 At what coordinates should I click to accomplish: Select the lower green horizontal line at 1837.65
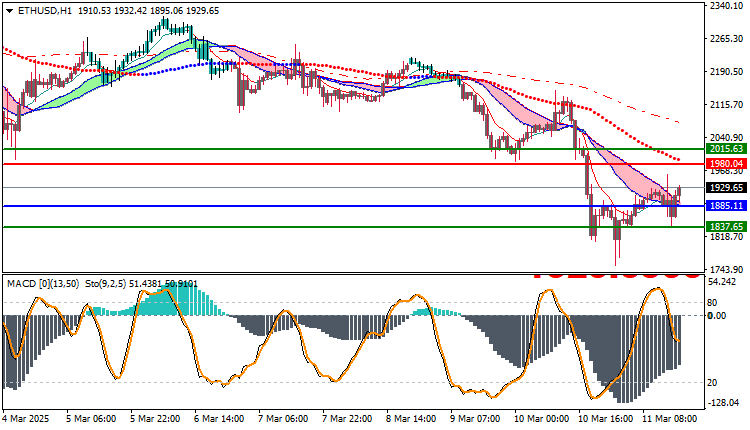[354, 227]
